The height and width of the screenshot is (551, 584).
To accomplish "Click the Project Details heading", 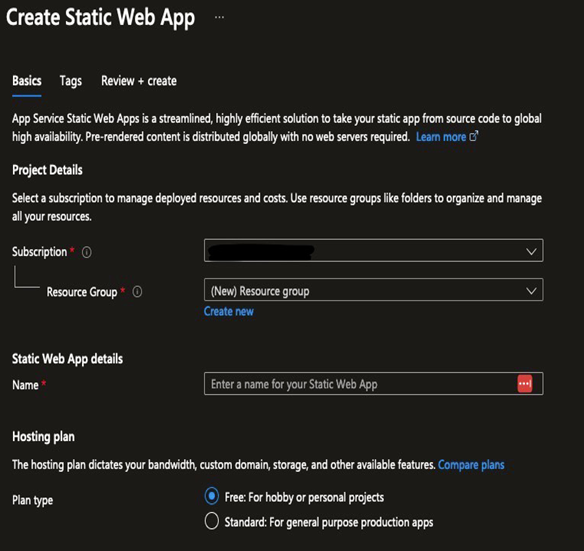I will [x=47, y=170].
